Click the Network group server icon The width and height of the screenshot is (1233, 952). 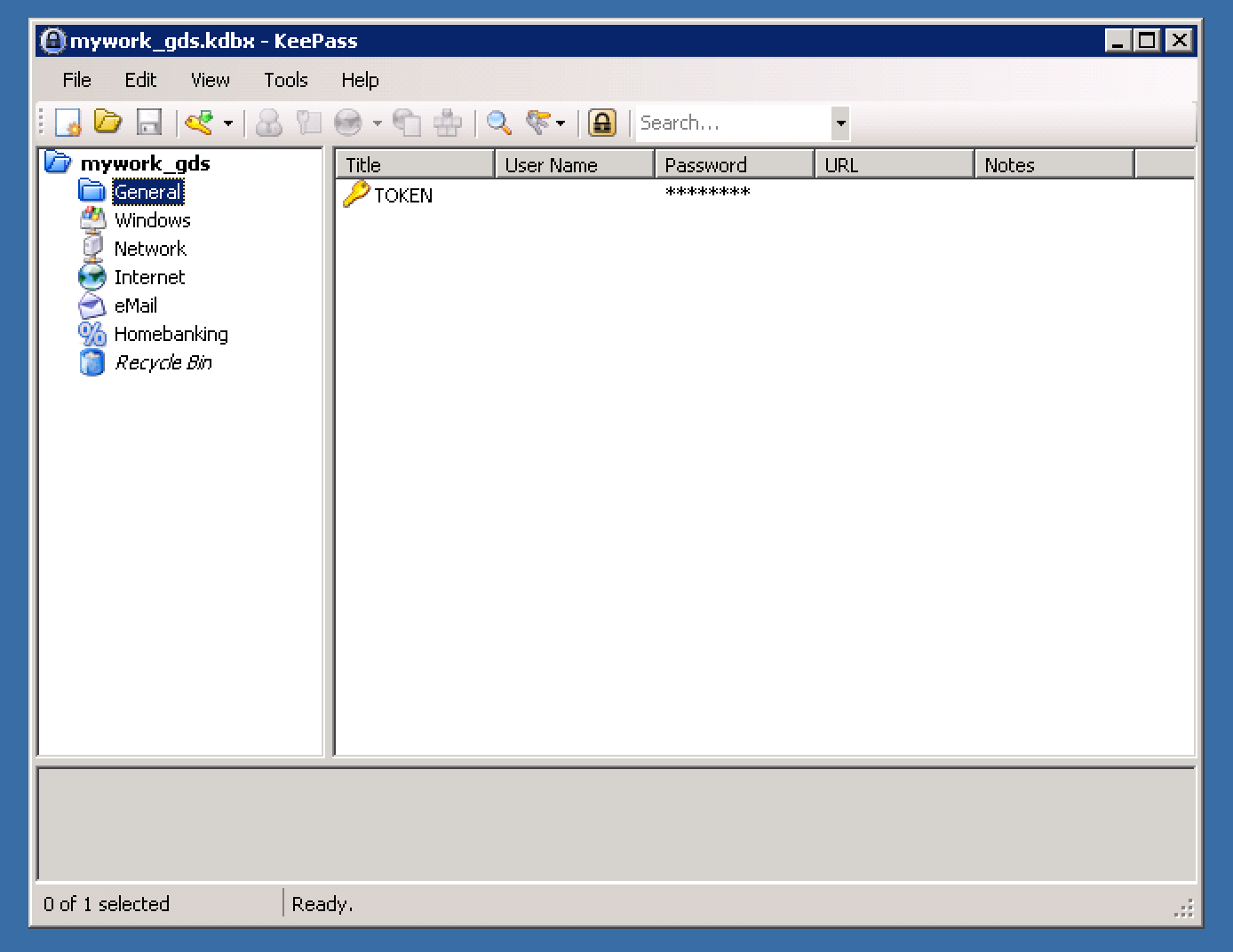92,248
